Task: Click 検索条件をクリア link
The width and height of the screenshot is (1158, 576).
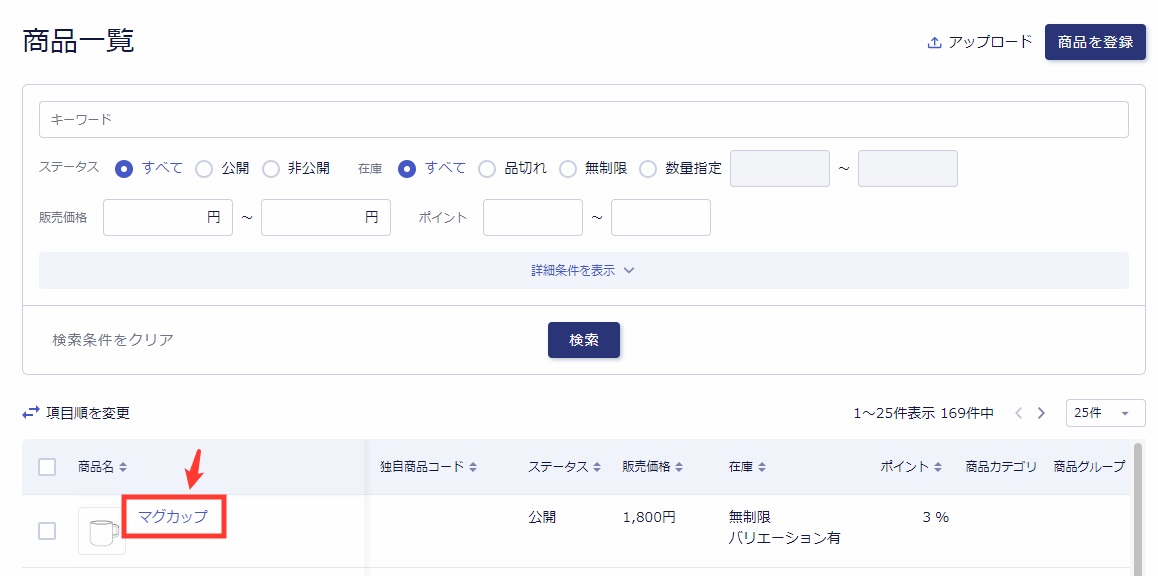Action: [113, 340]
